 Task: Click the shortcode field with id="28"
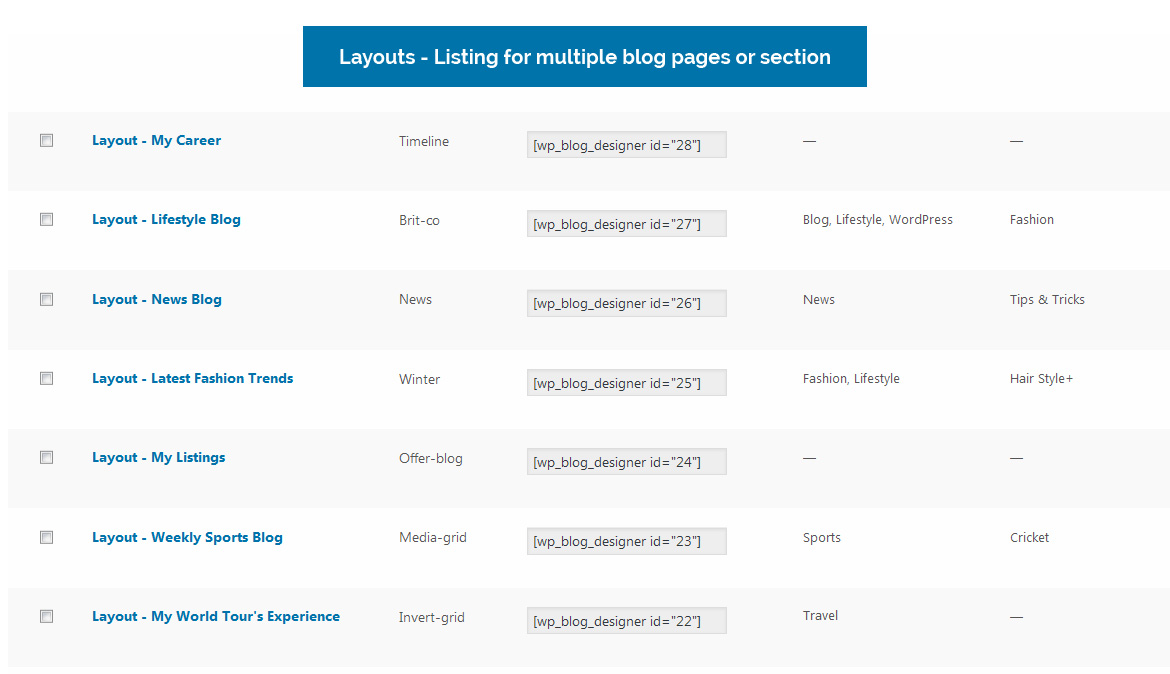(x=627, y=145)
